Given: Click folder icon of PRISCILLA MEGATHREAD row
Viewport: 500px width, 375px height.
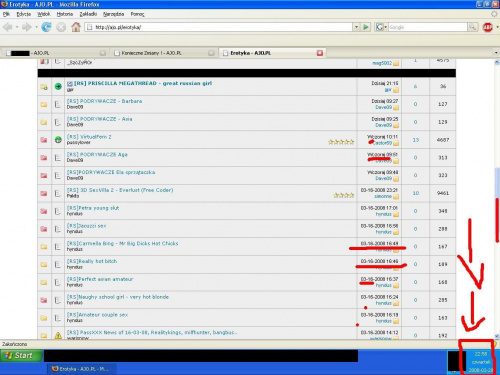Looking at the screenshot, I should [x=44, y=87].
